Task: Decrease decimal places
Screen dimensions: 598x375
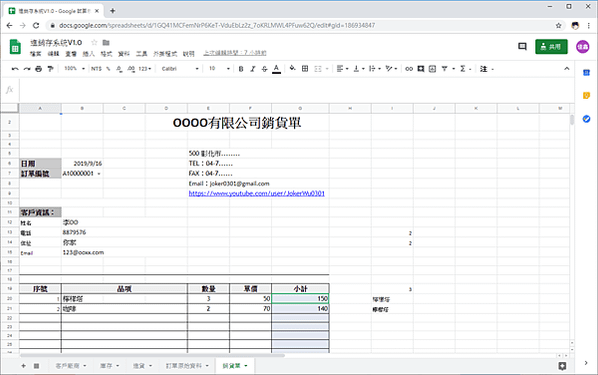Action: pyautogui.click(x=119, y=69)
